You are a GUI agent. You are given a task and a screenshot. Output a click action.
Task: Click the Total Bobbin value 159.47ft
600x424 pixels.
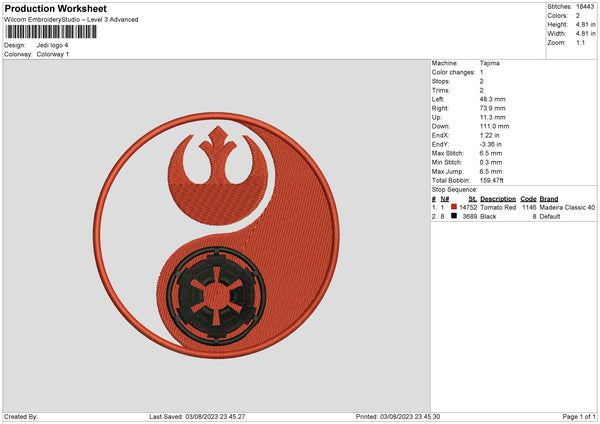coord(492,180)
